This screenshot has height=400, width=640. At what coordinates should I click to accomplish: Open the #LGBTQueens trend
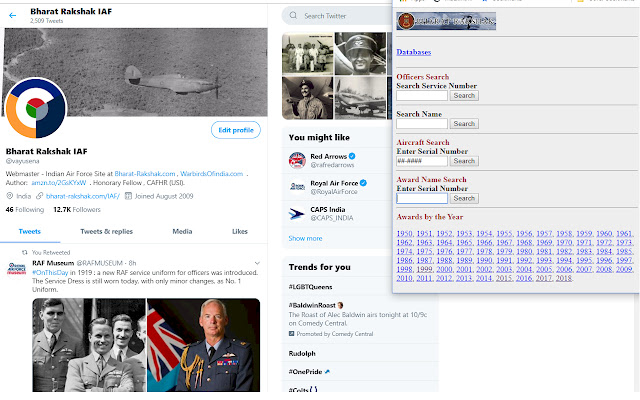coord(311,287)
